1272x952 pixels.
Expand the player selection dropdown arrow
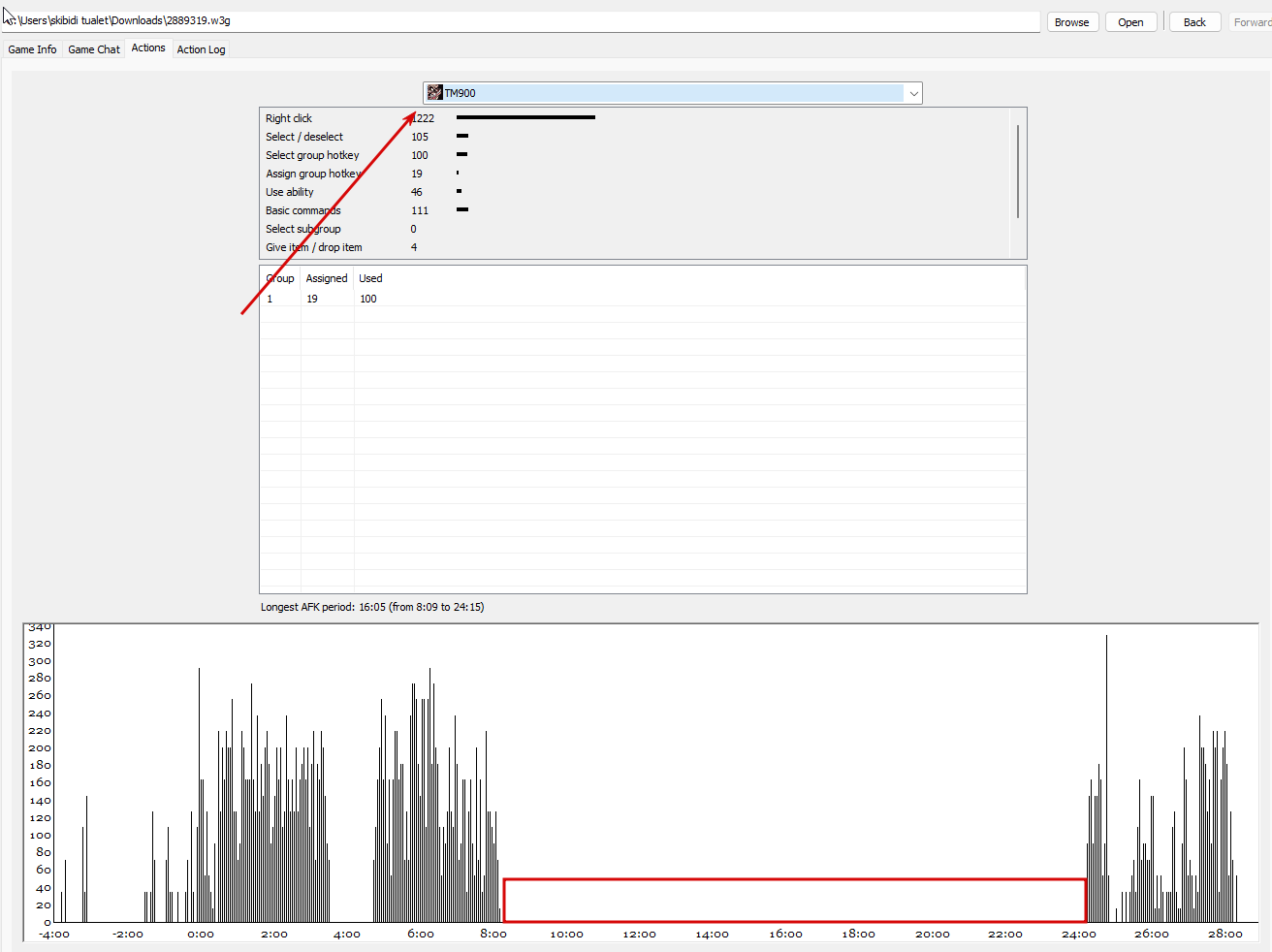tap(913, 93)
